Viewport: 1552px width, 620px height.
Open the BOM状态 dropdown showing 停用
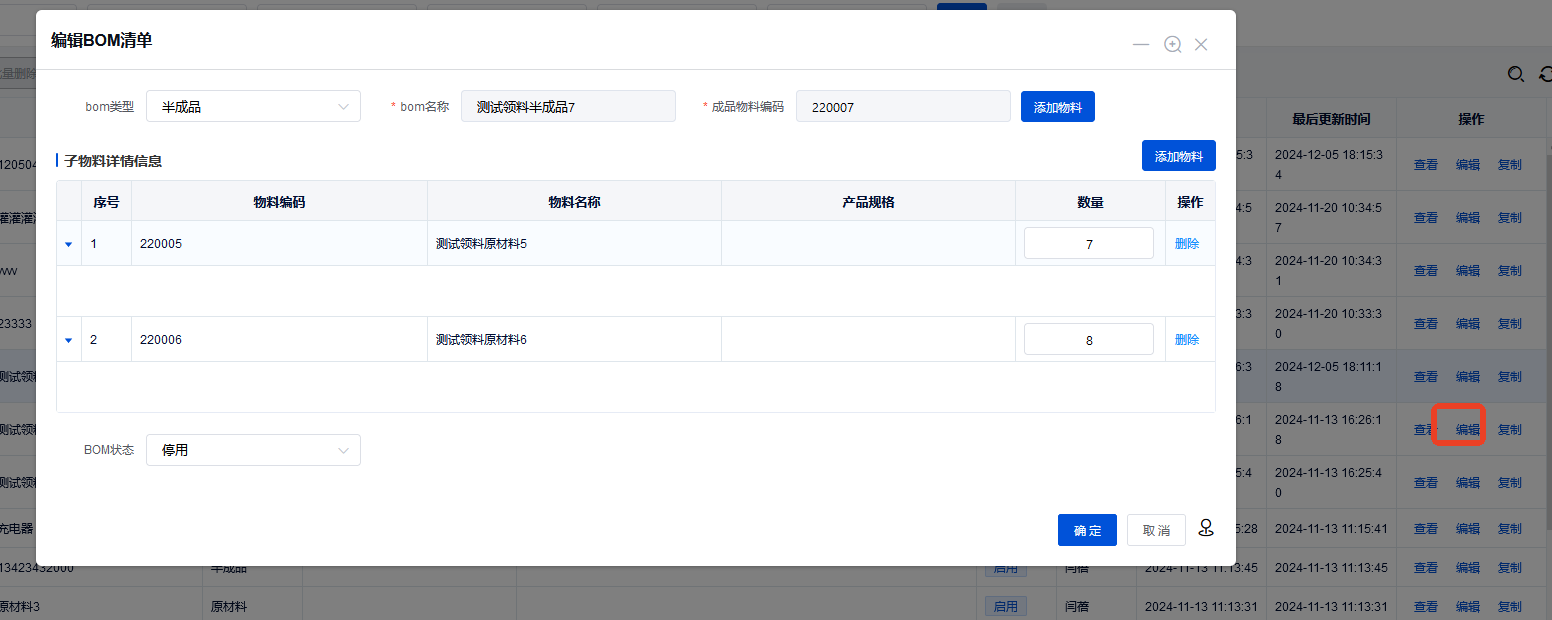point(253,450)
